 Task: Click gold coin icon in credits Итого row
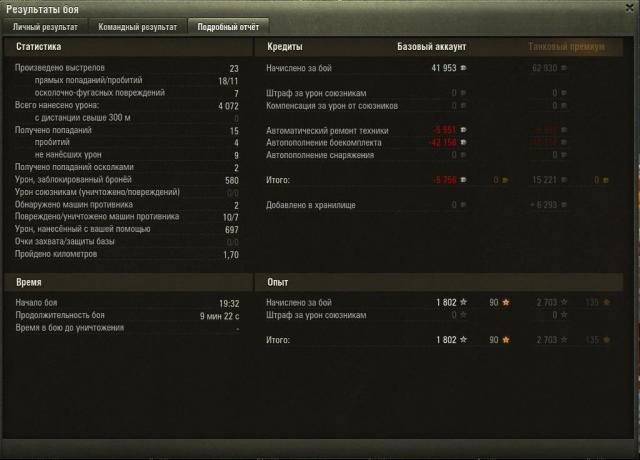(505, 180)
